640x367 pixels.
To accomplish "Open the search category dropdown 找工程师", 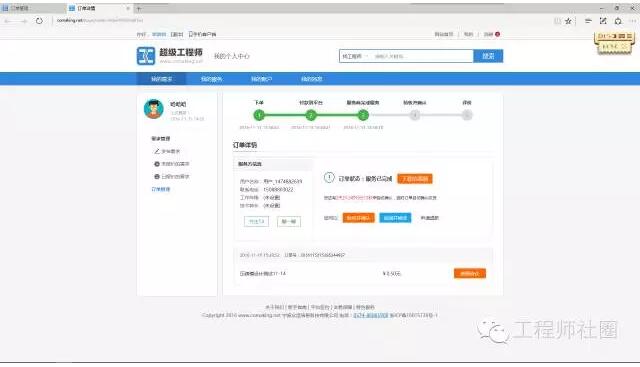I will [355, 56].
